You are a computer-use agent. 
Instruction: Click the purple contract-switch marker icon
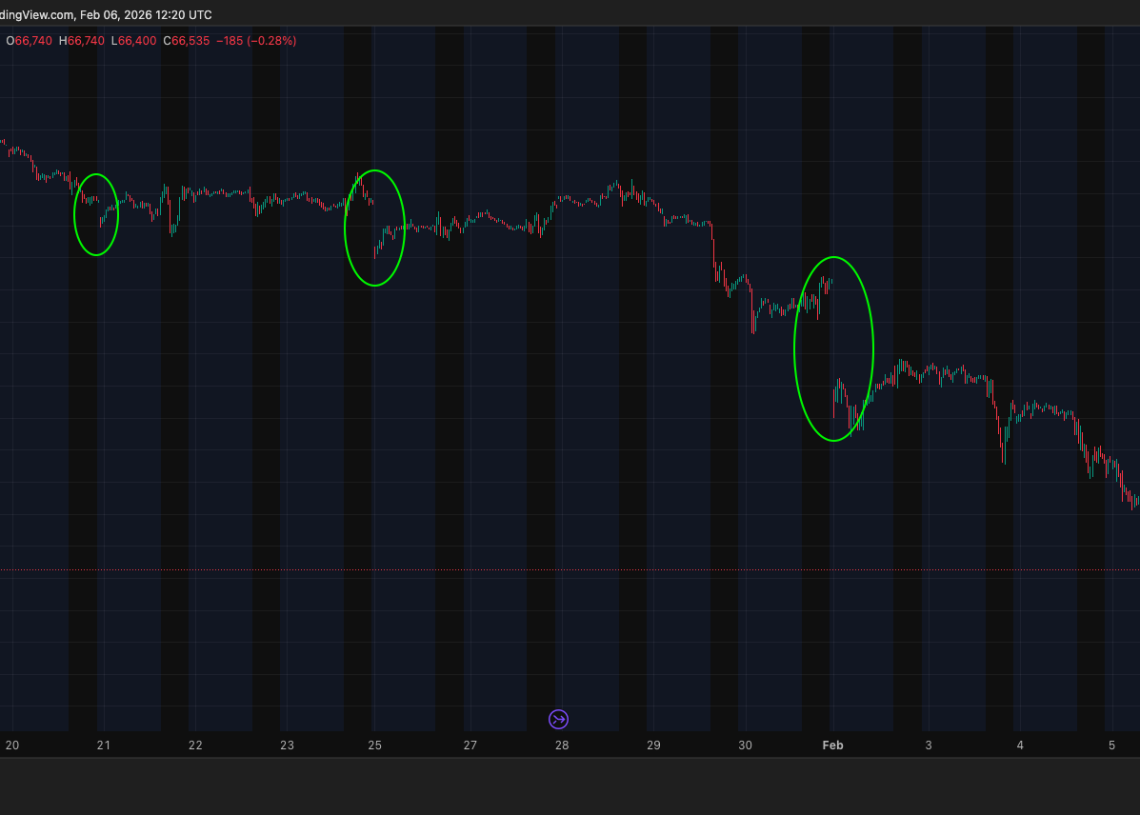[x=559, y=719]
